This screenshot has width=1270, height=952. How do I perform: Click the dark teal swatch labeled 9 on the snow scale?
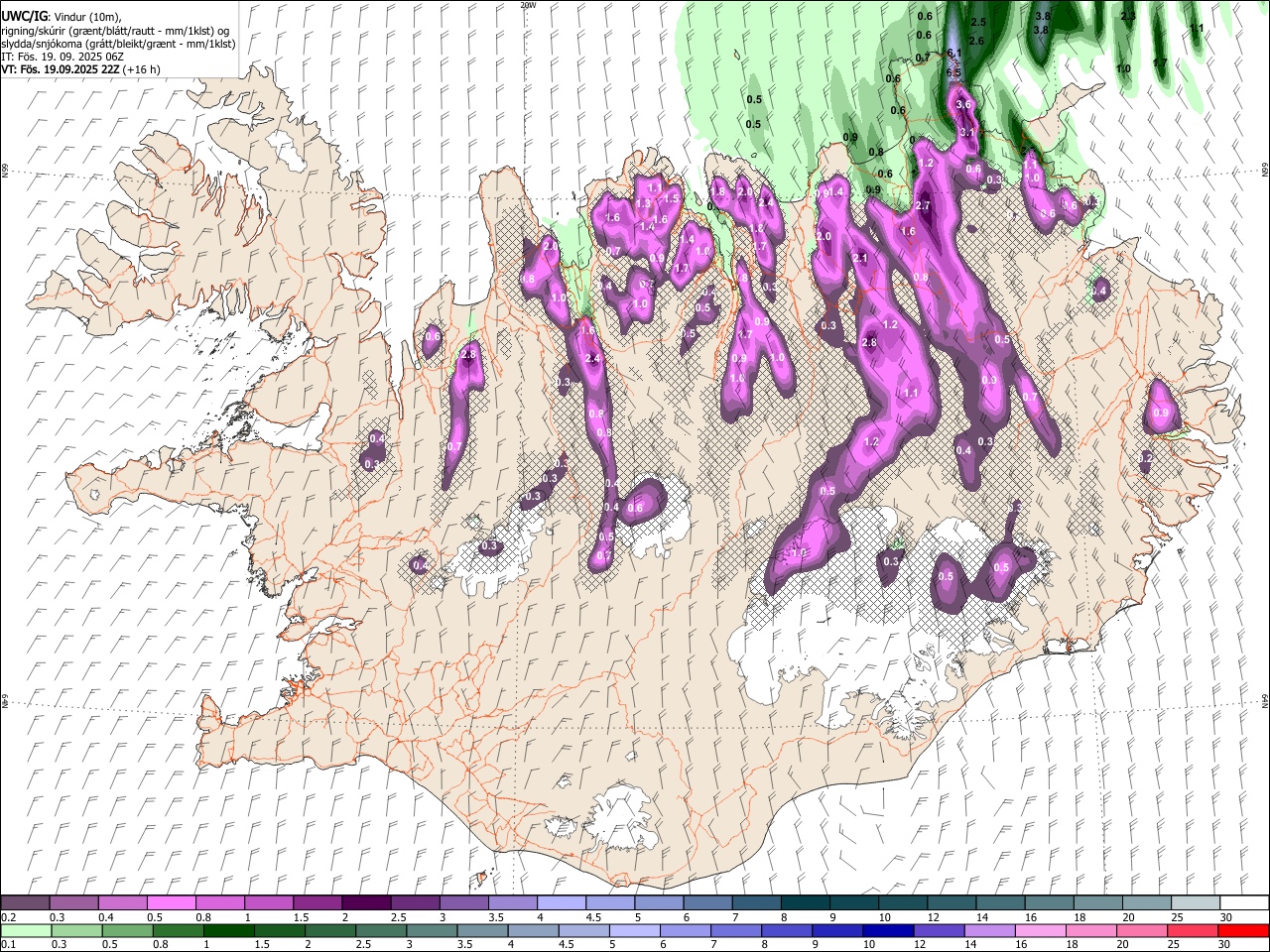(854, 902)
